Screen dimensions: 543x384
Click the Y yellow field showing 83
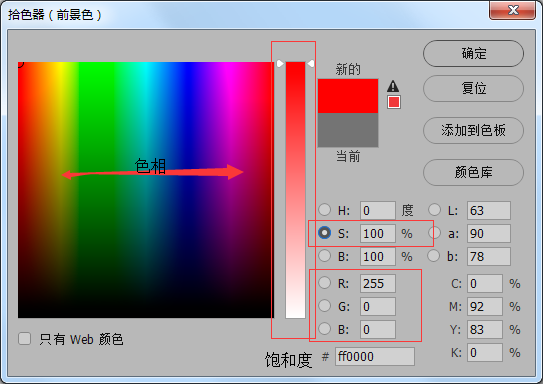coord(485,329)
